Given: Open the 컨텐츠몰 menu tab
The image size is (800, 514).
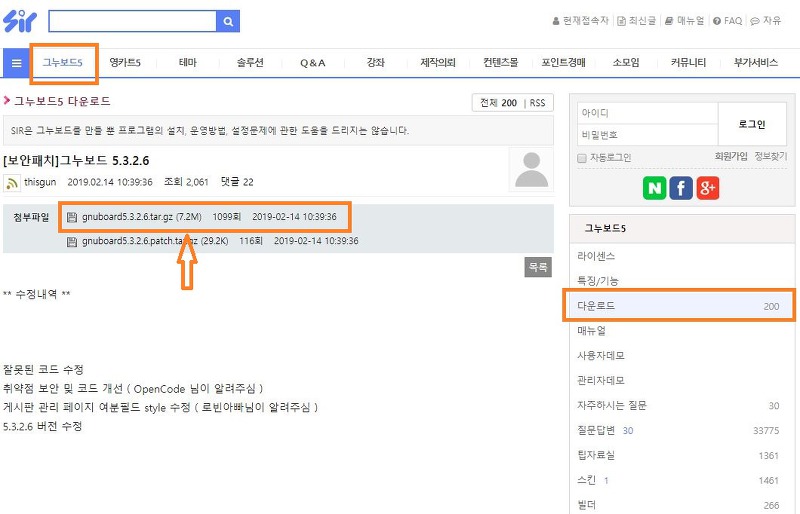Looking at the screenshot, I should [501, 63].
